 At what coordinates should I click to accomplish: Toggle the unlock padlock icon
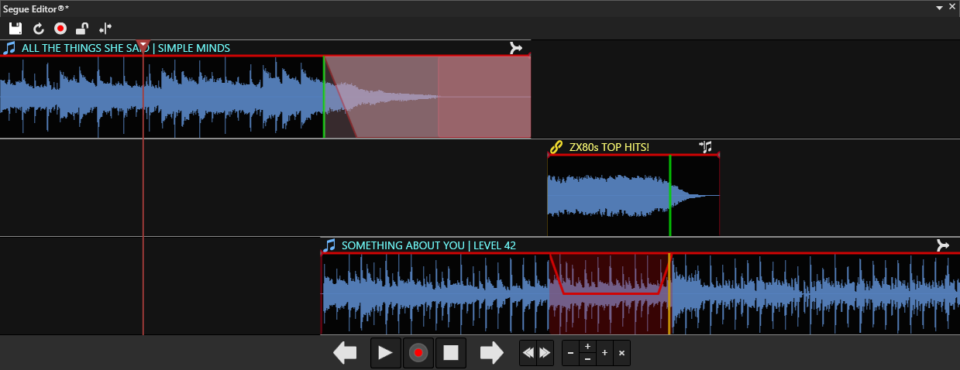coord(82,28)
